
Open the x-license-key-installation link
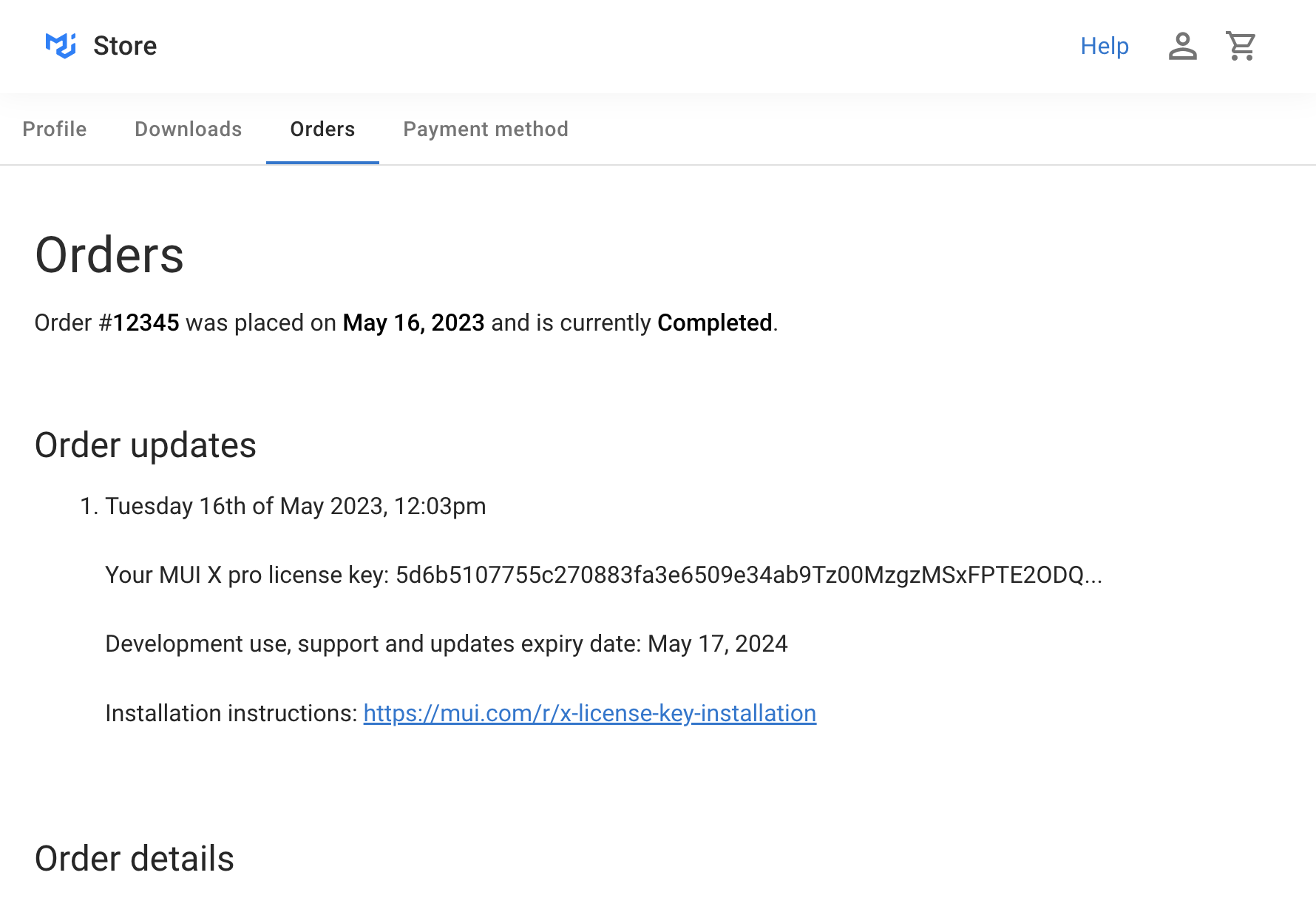(x=590, y=713)
